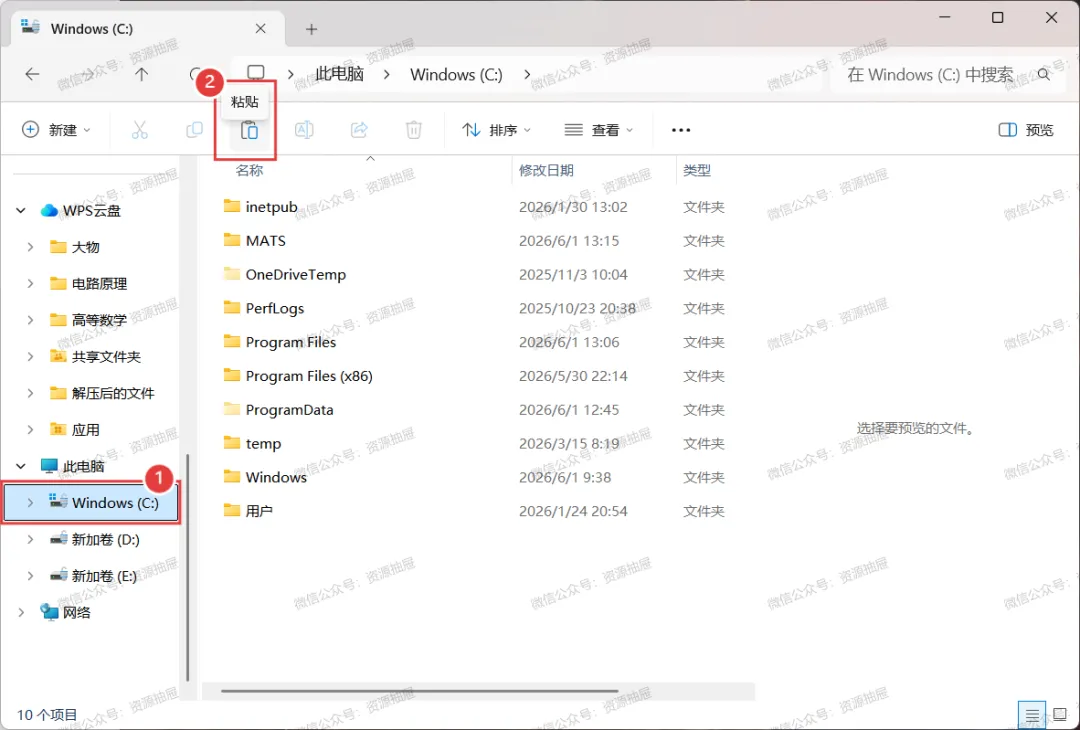
Task: Expand the 网络 tree node
Action: pos(21,612)
